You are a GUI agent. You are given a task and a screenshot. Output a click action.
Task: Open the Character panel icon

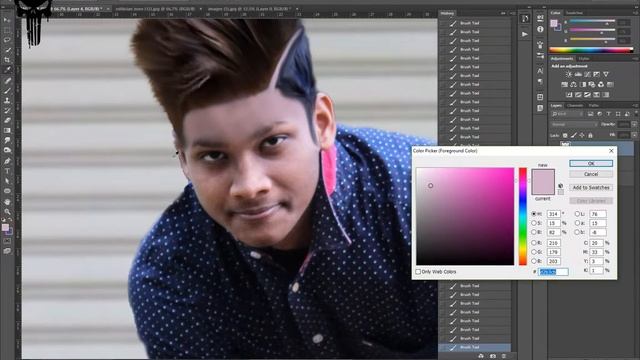[x=540, y=71]
